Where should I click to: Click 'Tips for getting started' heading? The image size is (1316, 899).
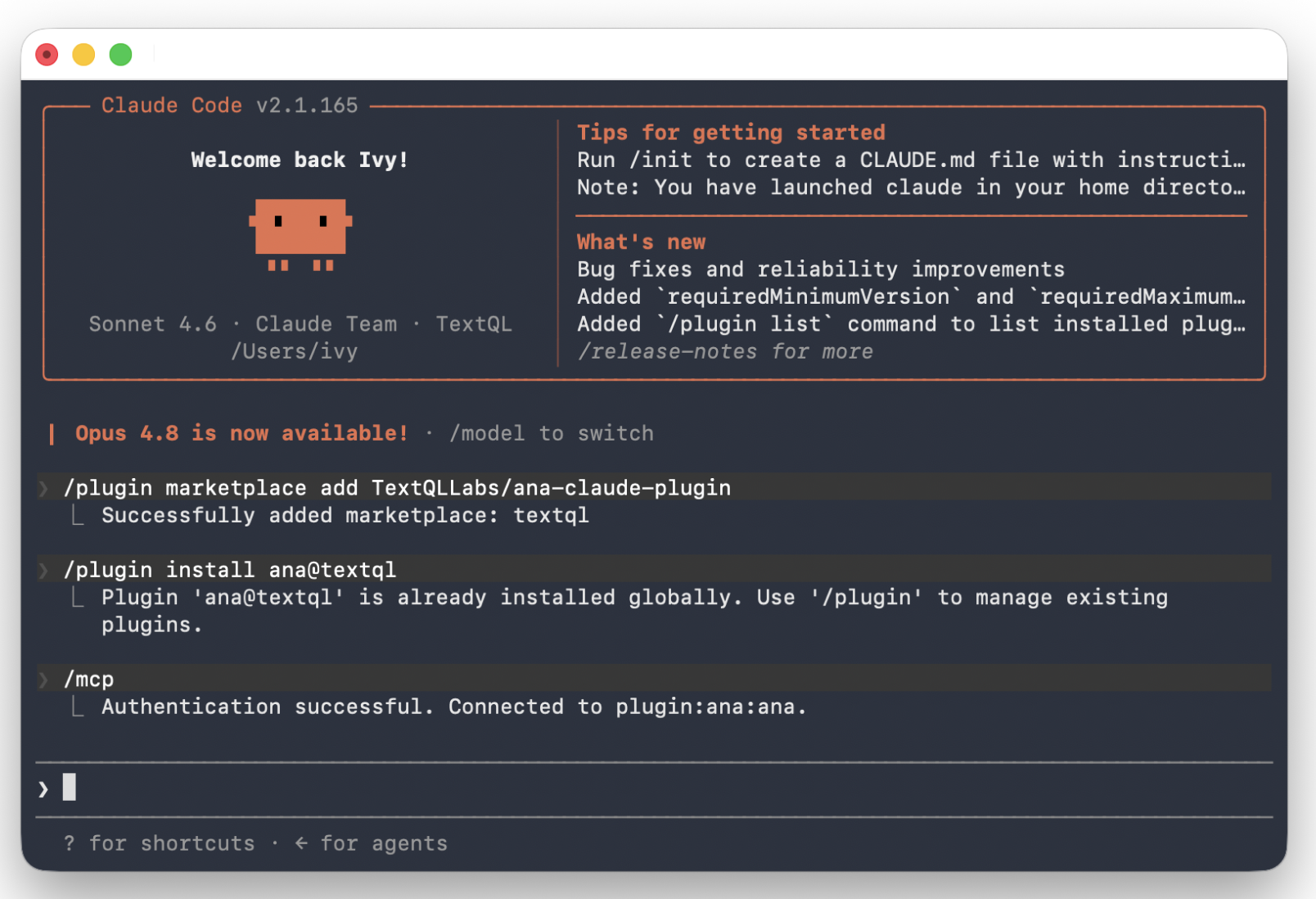[731, 133]
